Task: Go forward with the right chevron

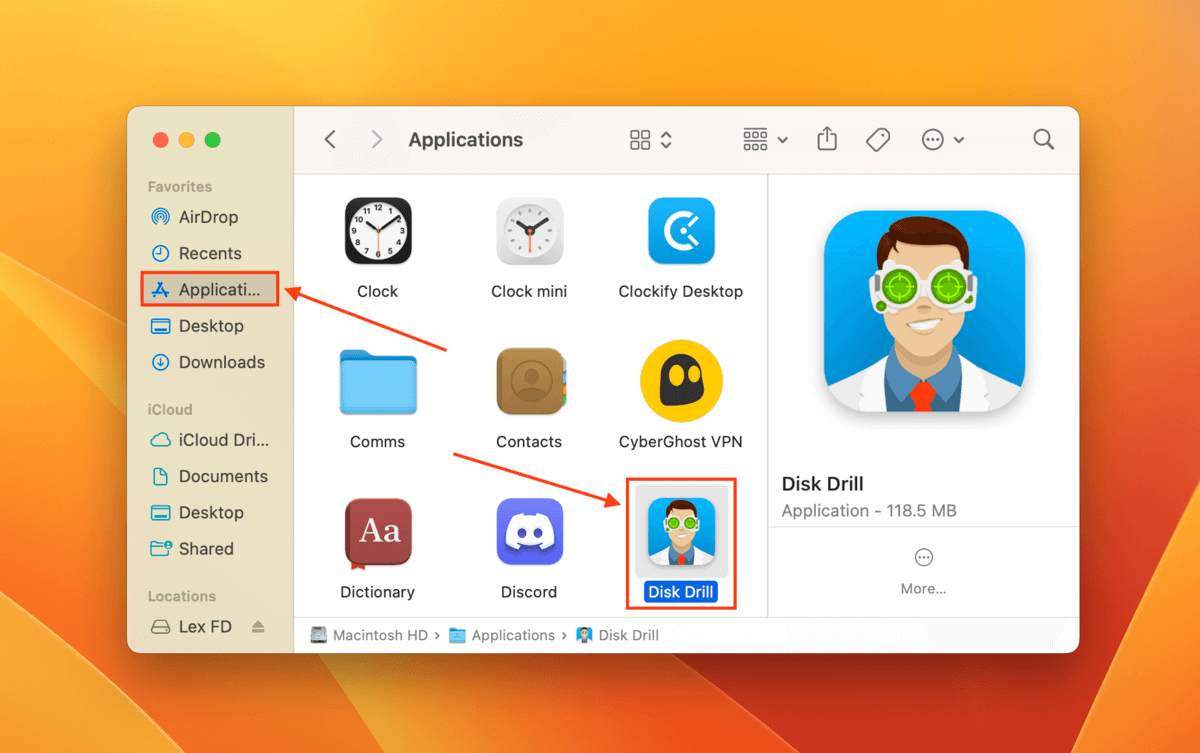Action: pyautogui.click(x=377, y=140)
